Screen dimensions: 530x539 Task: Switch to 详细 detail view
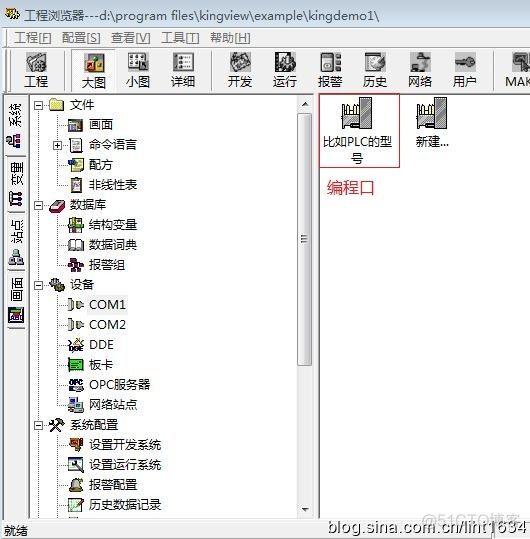click(183, 70)
